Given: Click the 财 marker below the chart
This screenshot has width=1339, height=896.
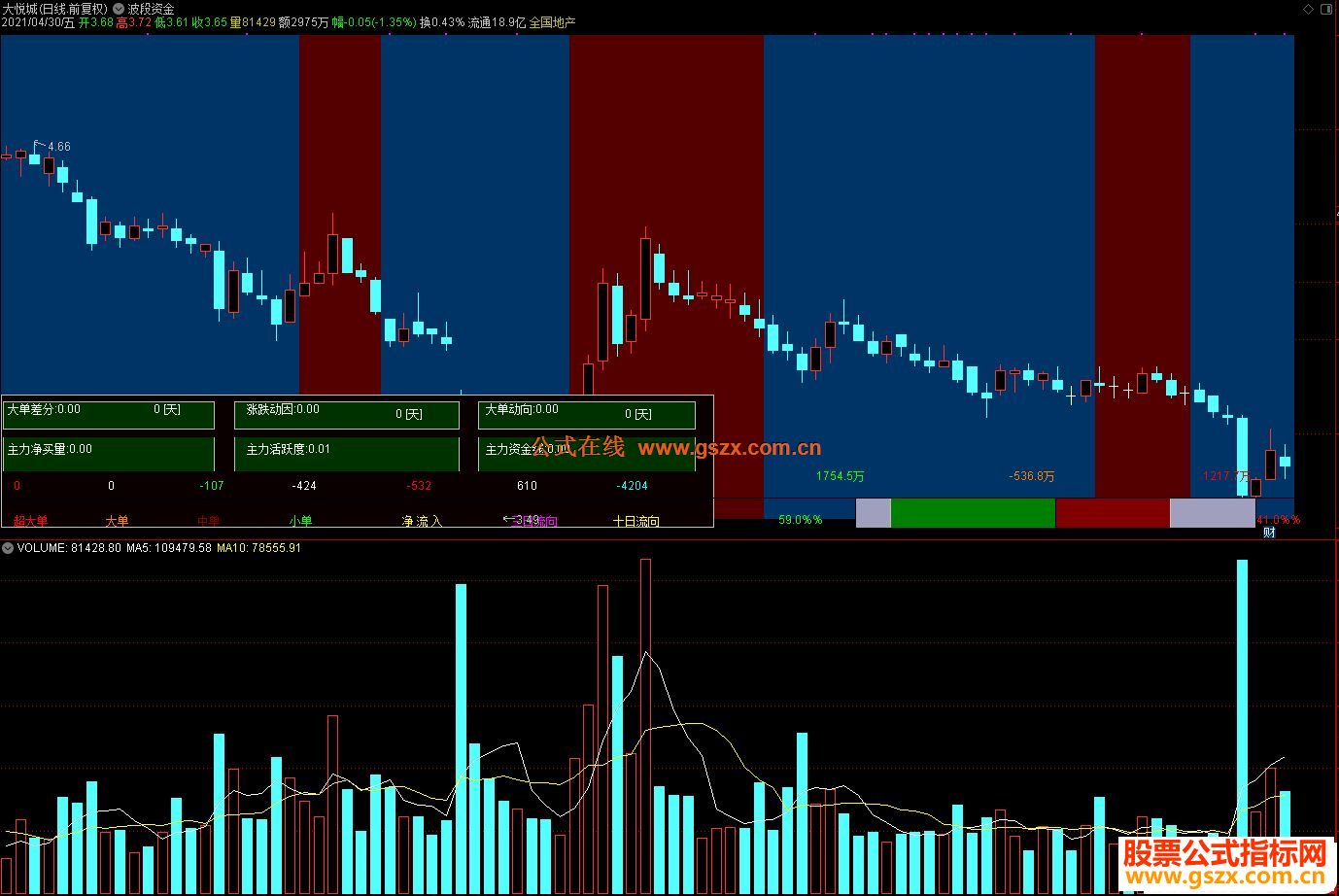Looking at the screenshot, I should (x=1269, y=533).
